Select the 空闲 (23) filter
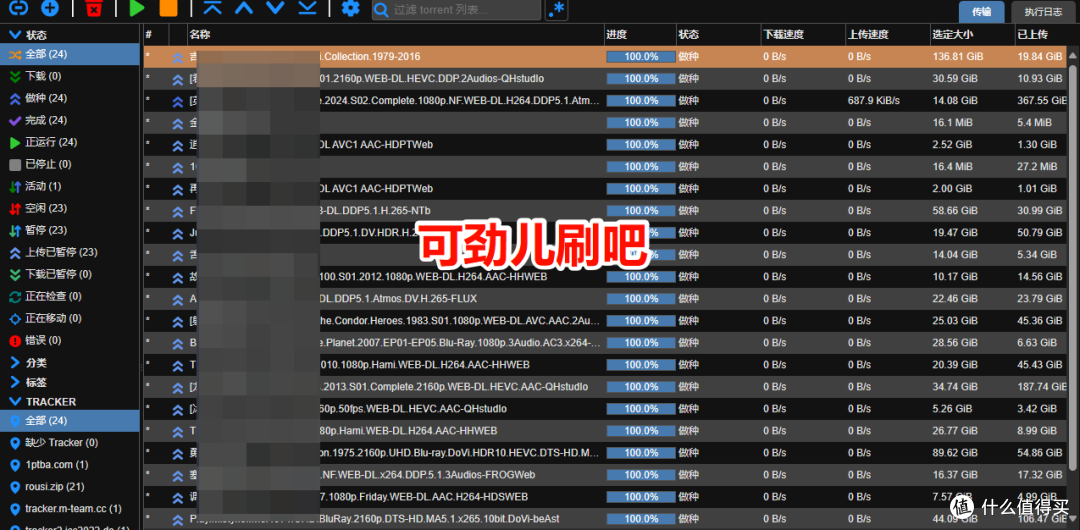This screenshot has height=530, width=1080. (x=70, y=208)
